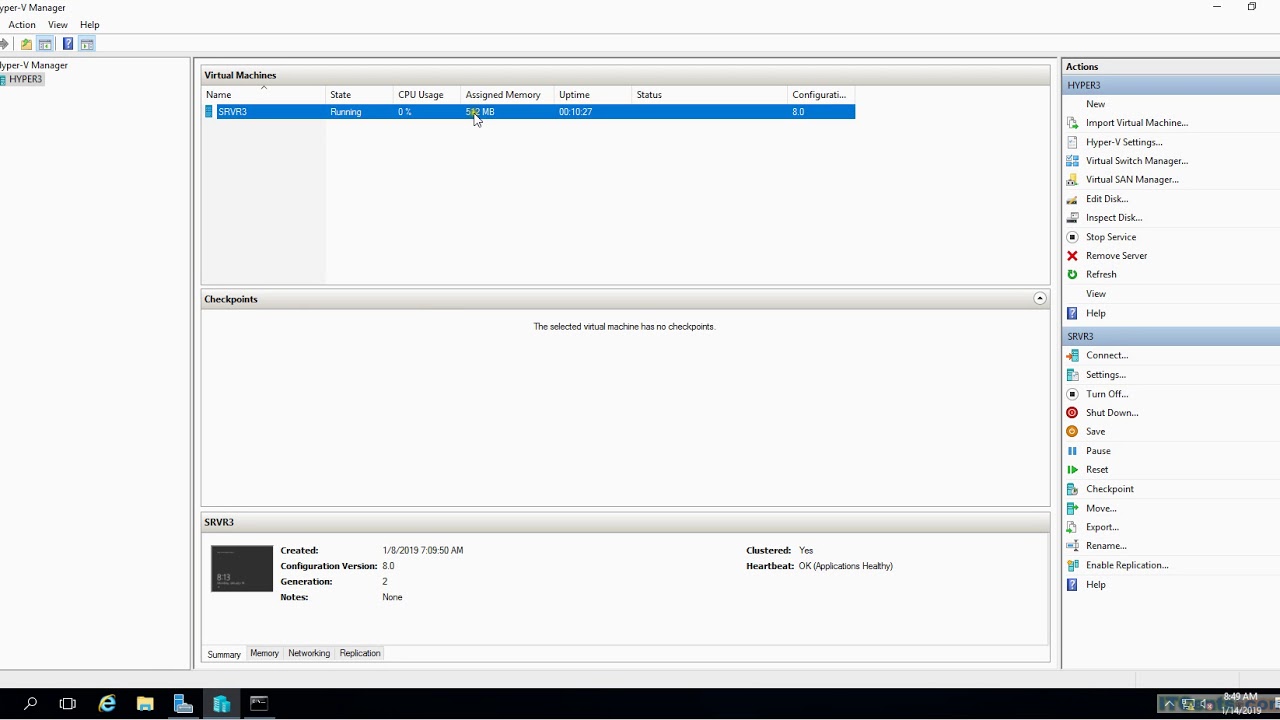1280x720 pixels.
Task: Sort by the CPU Usage column header
Action: coord(427,95)
